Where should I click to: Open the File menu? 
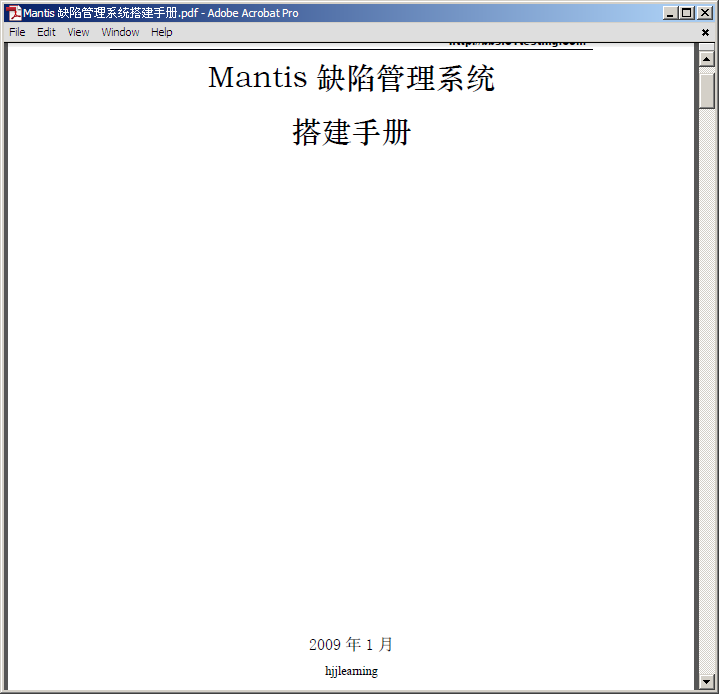[x=17, y=32]
